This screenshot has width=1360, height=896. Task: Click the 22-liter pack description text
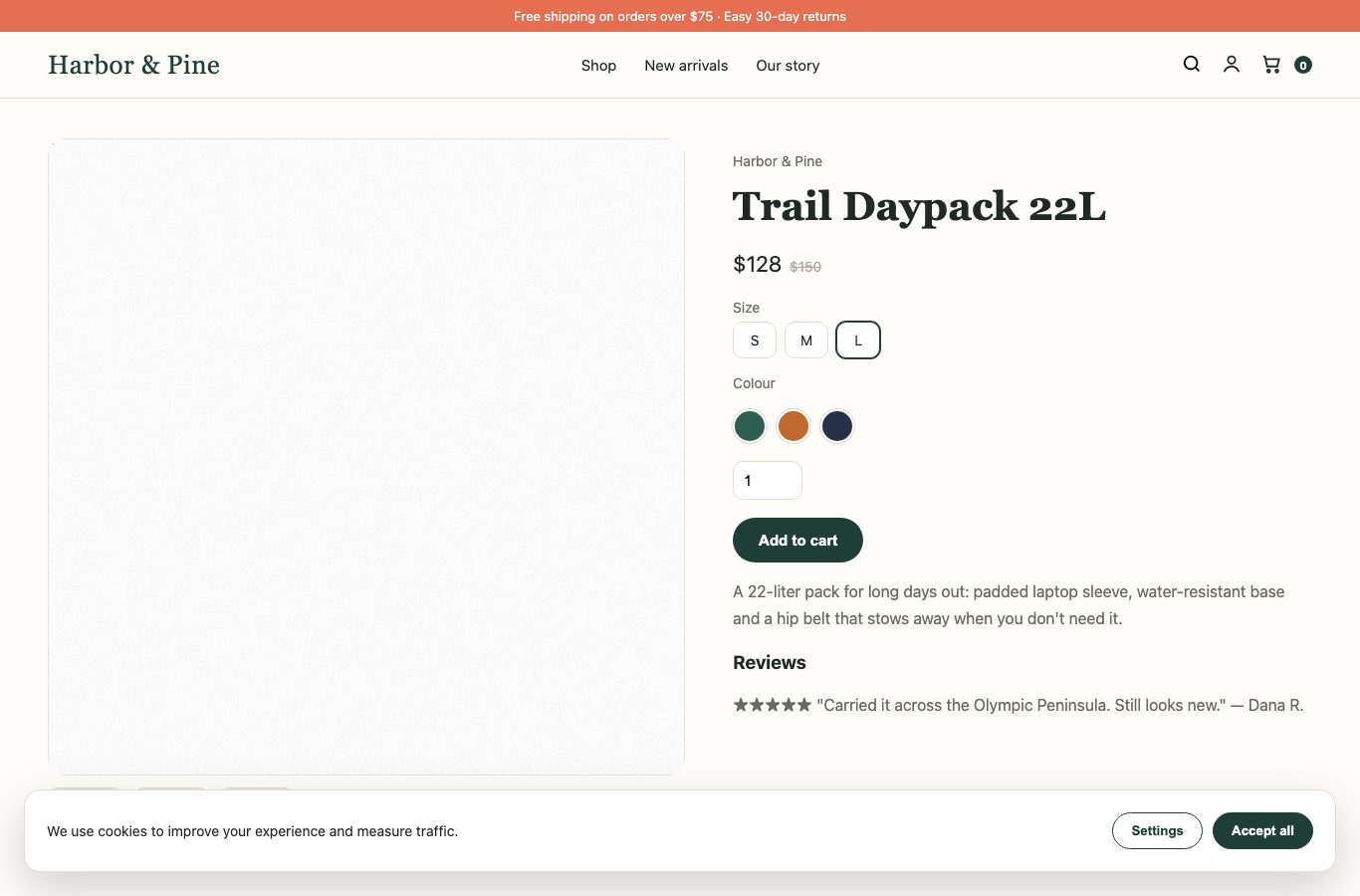[1009, 605]
